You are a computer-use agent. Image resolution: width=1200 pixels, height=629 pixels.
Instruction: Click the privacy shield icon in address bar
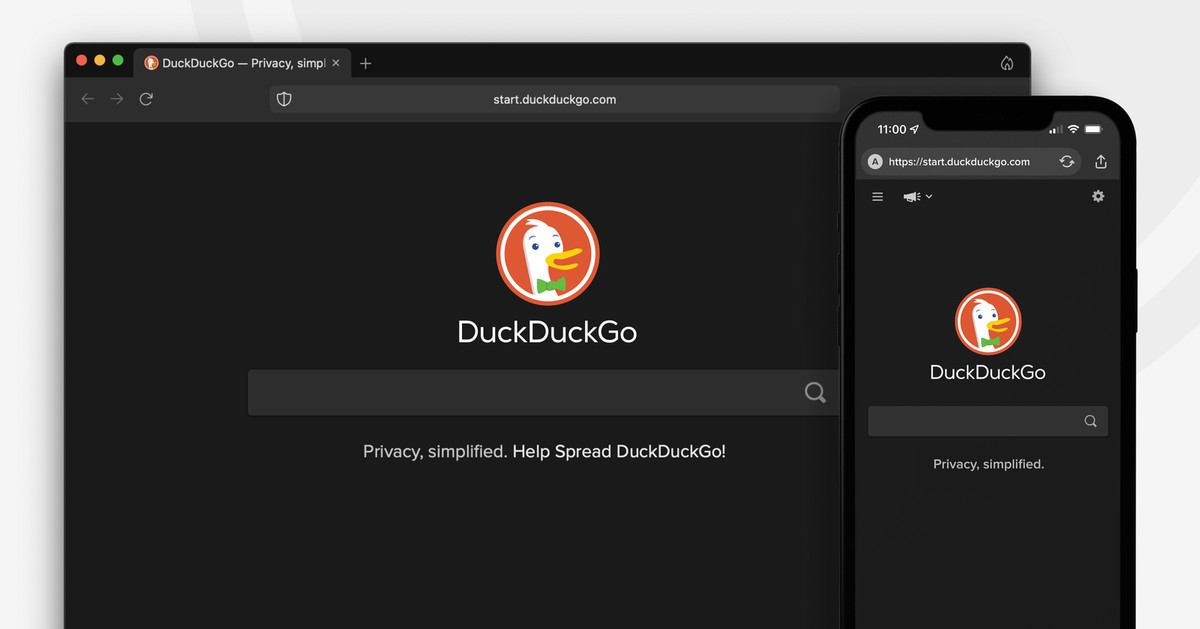pos(284,99)
